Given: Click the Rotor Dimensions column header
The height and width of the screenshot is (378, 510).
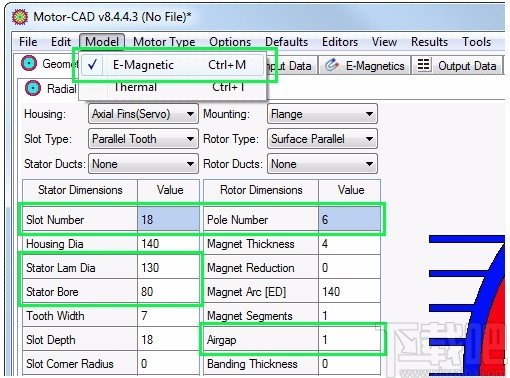Looking at the screenshot, I should [261, 190].
